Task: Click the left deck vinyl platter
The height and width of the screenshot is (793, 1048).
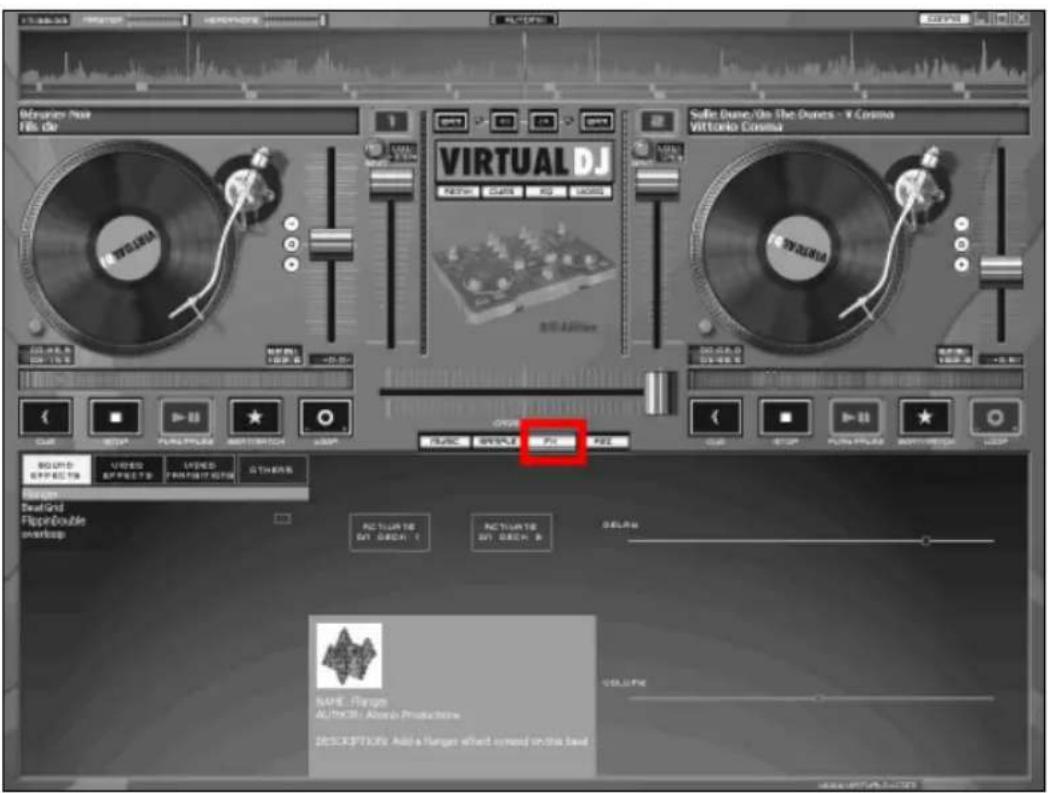Action: coord(127,248)
